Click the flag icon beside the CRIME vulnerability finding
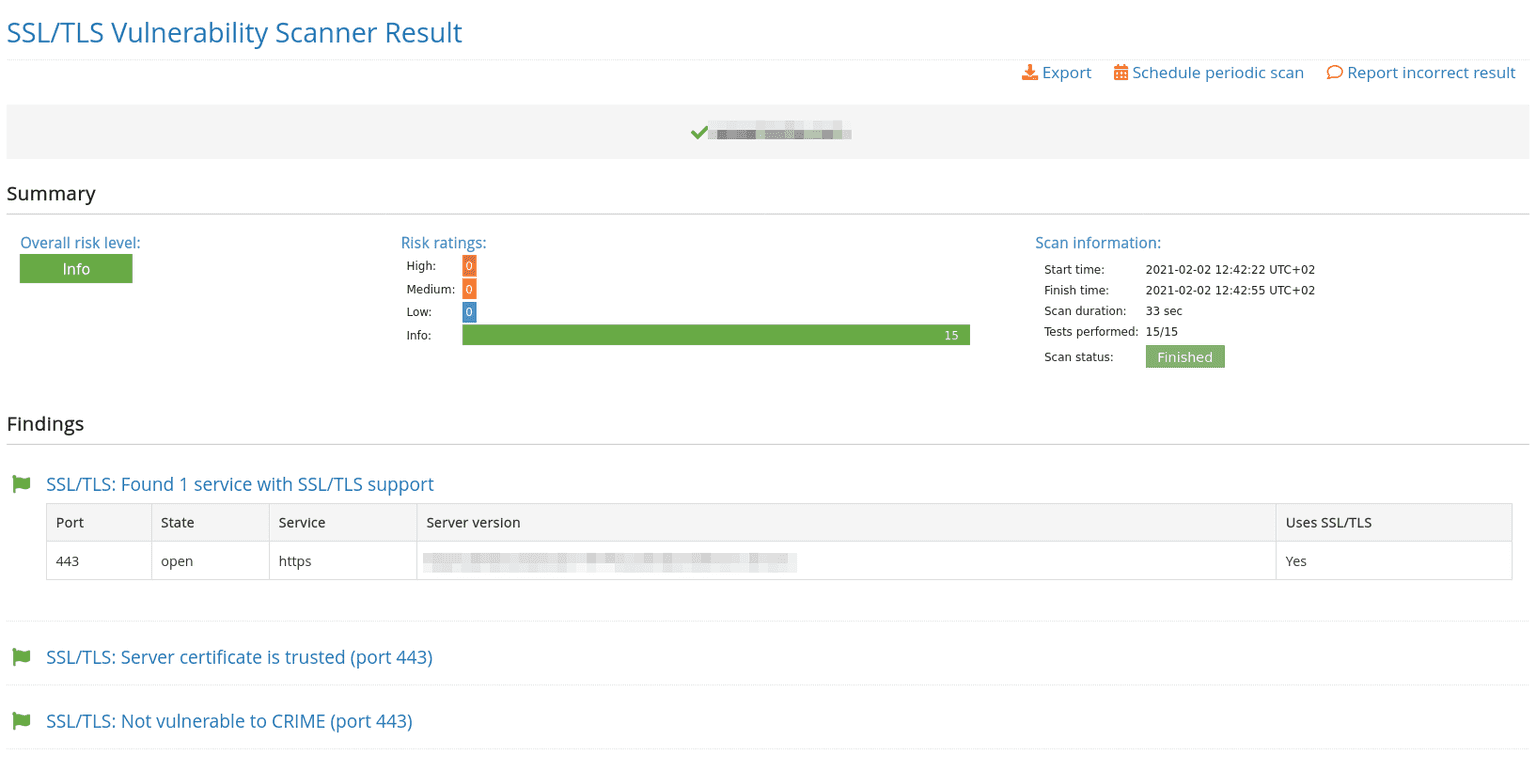1536x758 pixels. 21,721
